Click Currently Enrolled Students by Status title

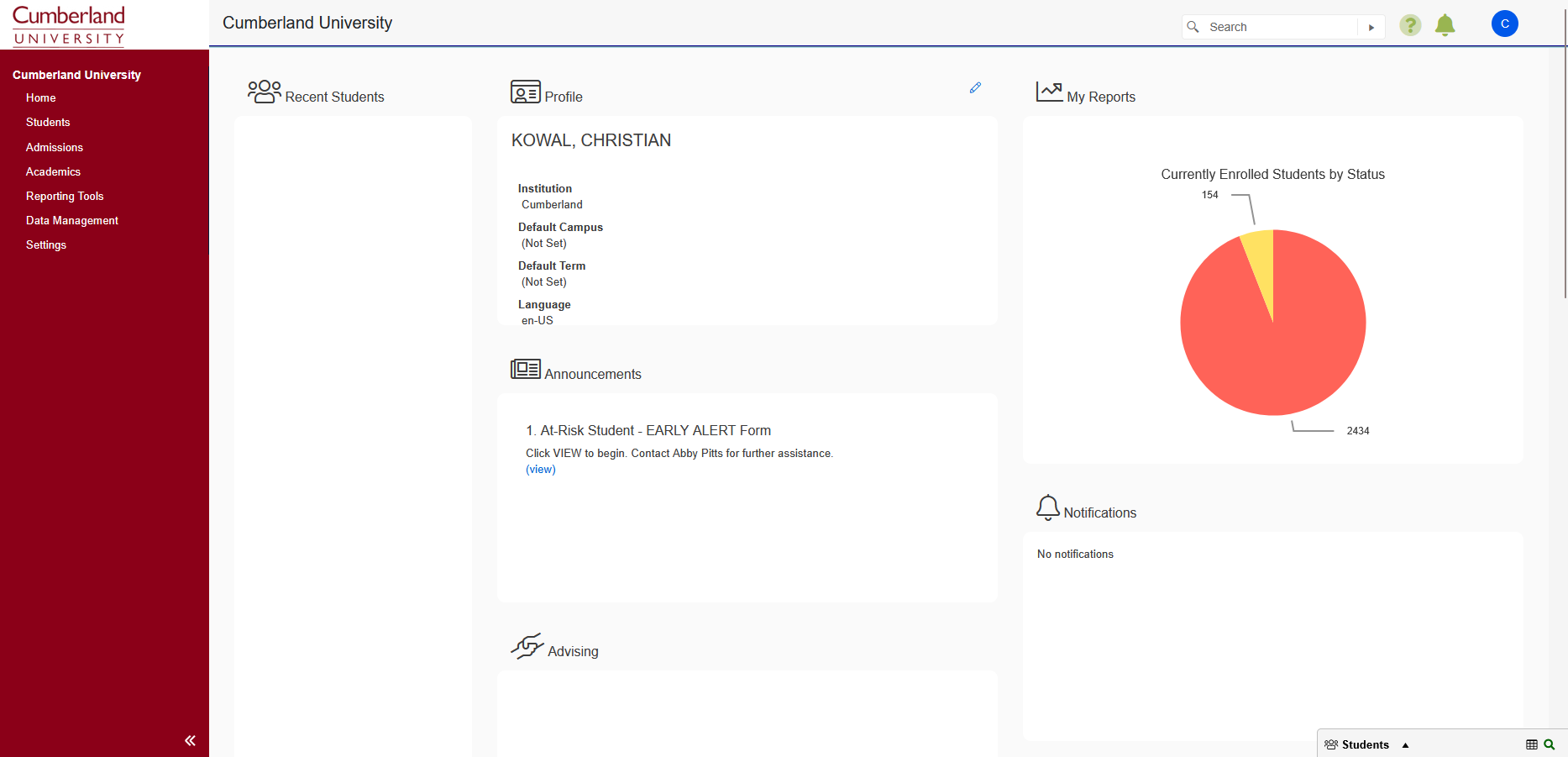[1272, 174]
